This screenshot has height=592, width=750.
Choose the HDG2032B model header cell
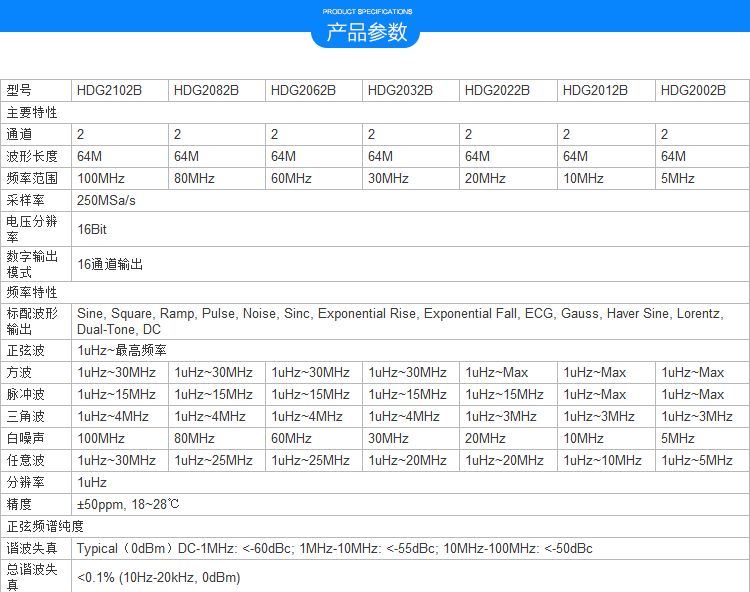click(x=400, y=90)
